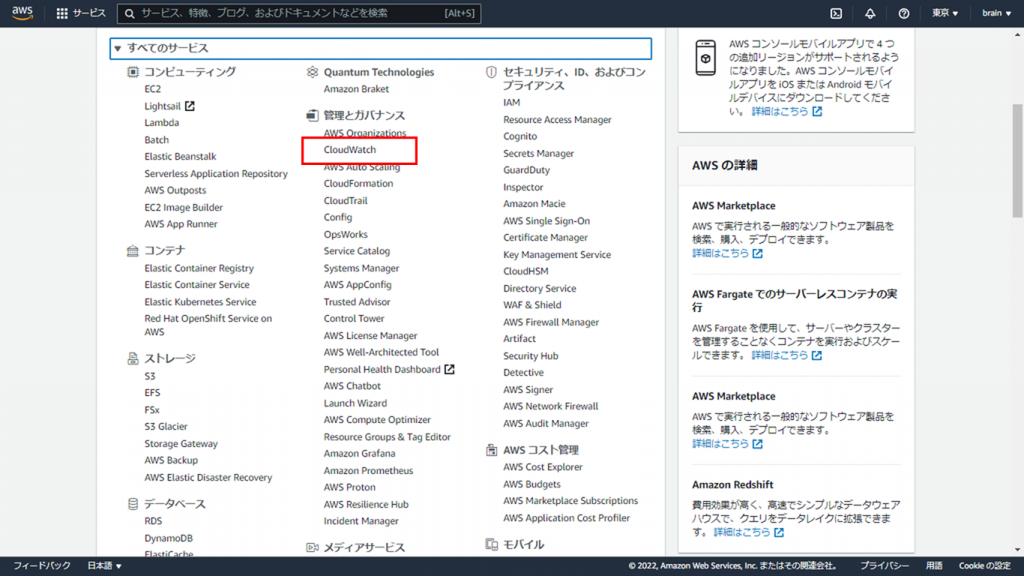Click the computing category chip icon
The width and height of the screenshot is (1024, 576).
[133, 72]
